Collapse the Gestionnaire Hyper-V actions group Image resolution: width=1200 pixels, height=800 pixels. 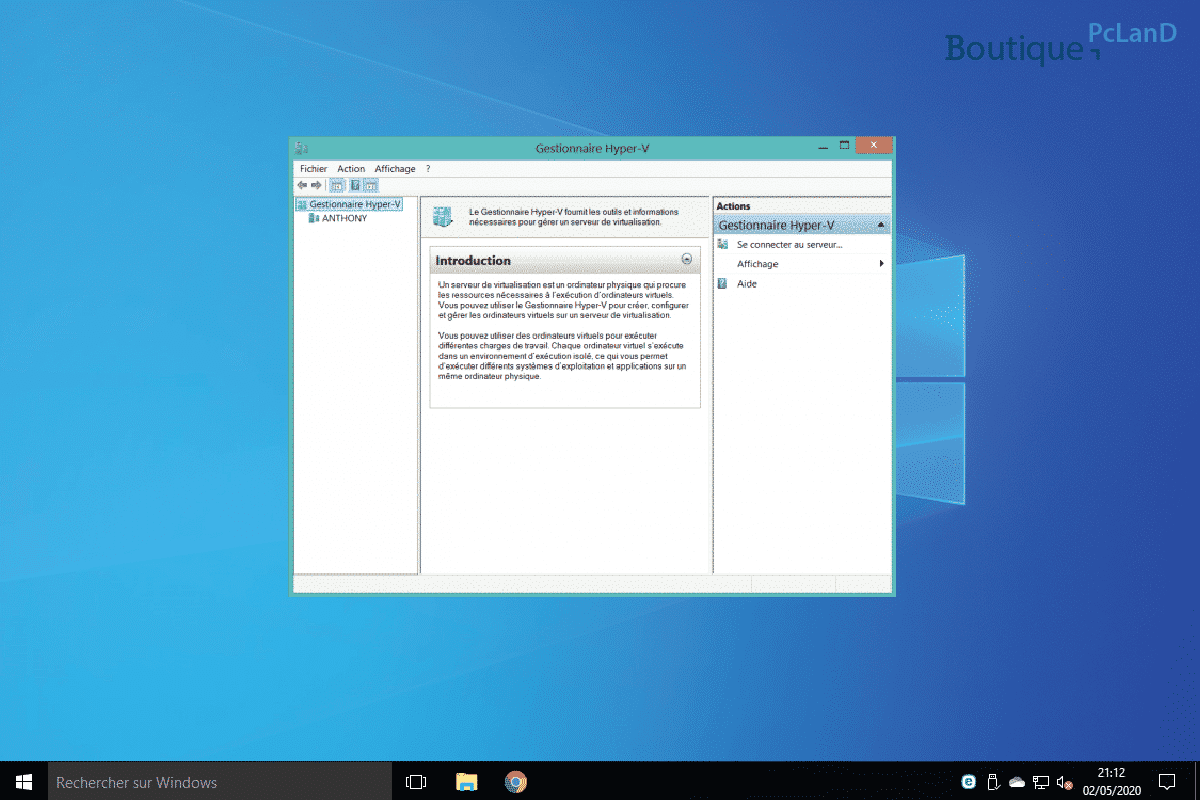click(x=880, y=225)
